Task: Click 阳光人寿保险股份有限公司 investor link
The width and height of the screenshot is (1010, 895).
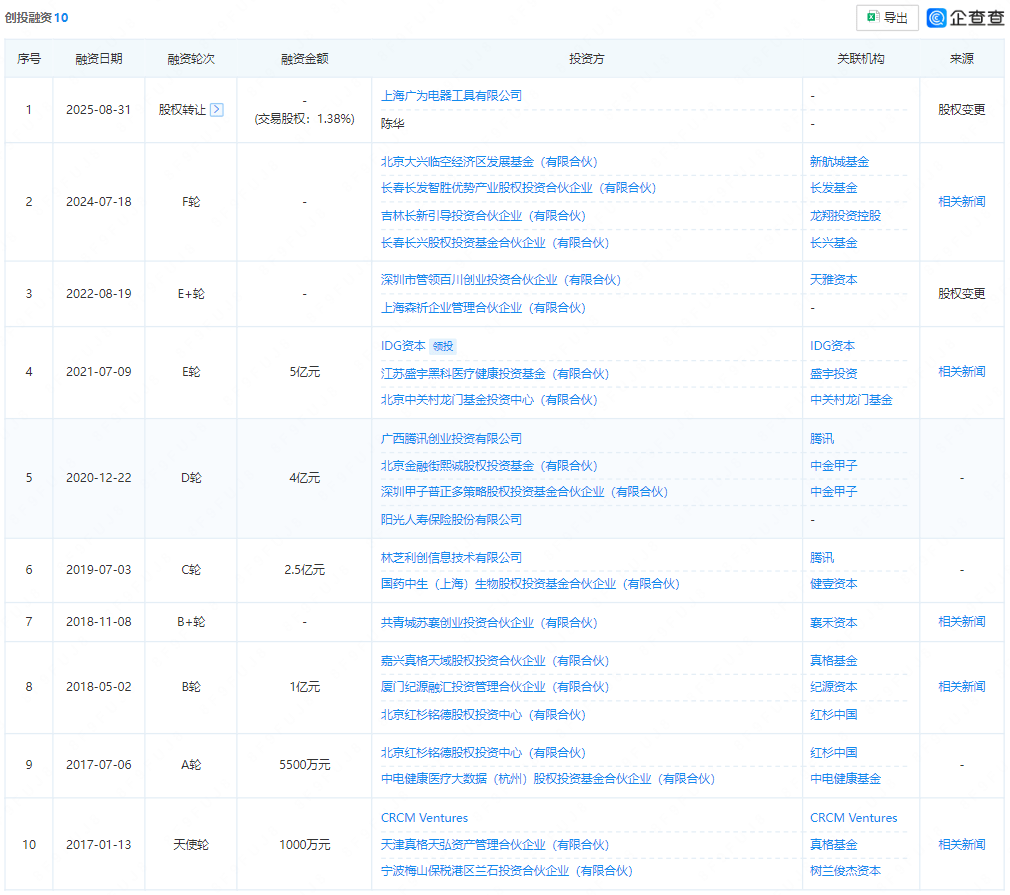Action: 451,520
